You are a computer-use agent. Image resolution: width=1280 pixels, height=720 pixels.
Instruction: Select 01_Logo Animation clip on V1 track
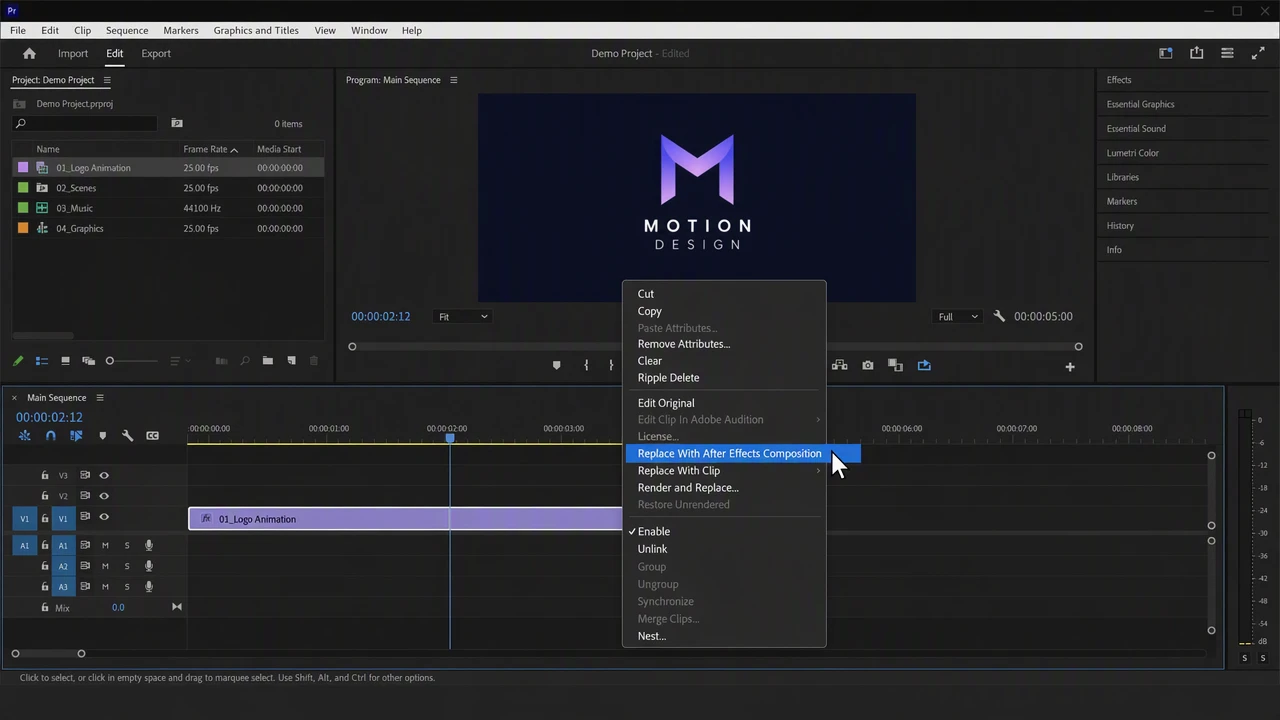405,519
